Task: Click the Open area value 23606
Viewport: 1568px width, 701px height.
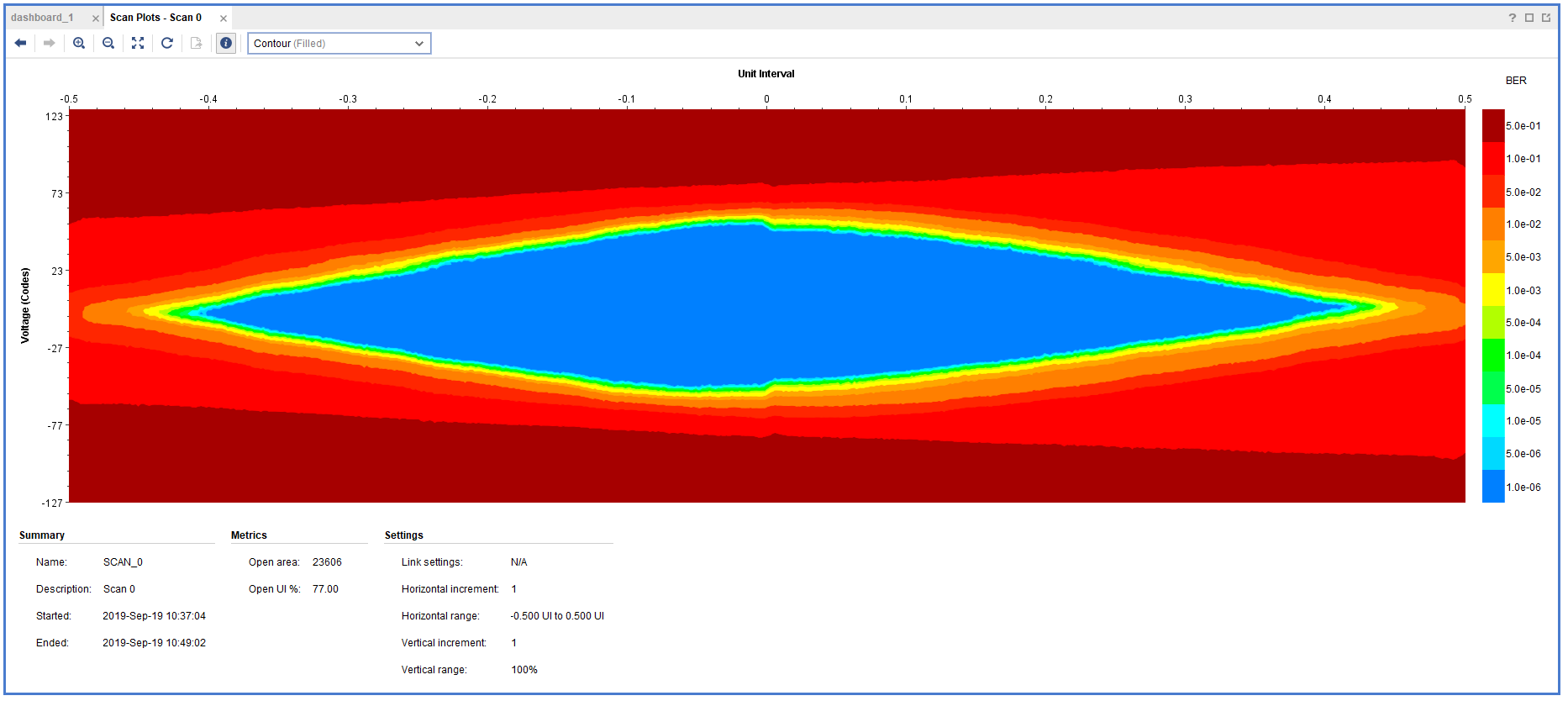Action: point(327,562)
